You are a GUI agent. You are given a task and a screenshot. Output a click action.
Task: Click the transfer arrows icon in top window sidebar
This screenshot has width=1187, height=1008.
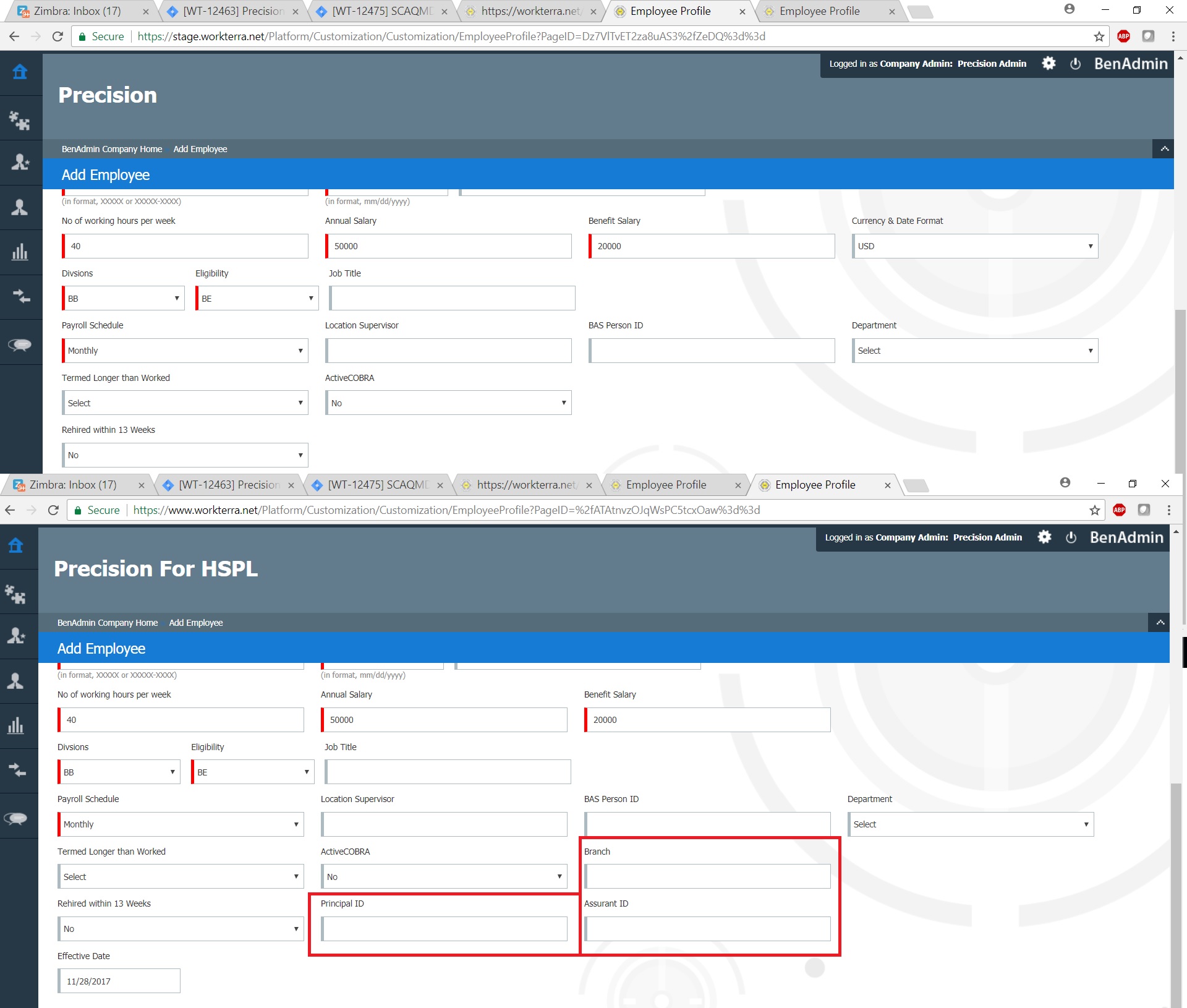pos(21,296)
